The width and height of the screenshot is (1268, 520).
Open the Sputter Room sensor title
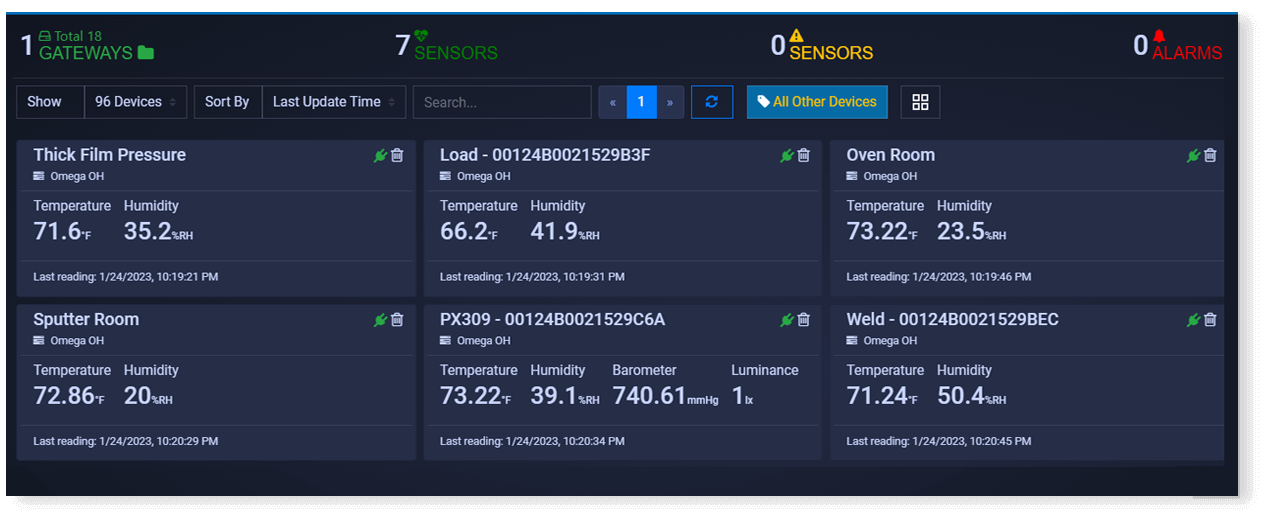(86, 320)
